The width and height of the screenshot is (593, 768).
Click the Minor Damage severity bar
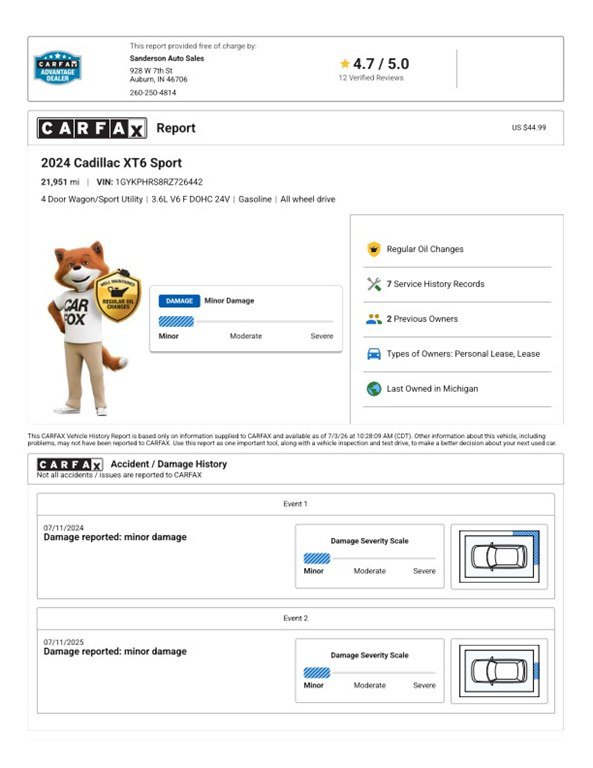pos(246,322)
